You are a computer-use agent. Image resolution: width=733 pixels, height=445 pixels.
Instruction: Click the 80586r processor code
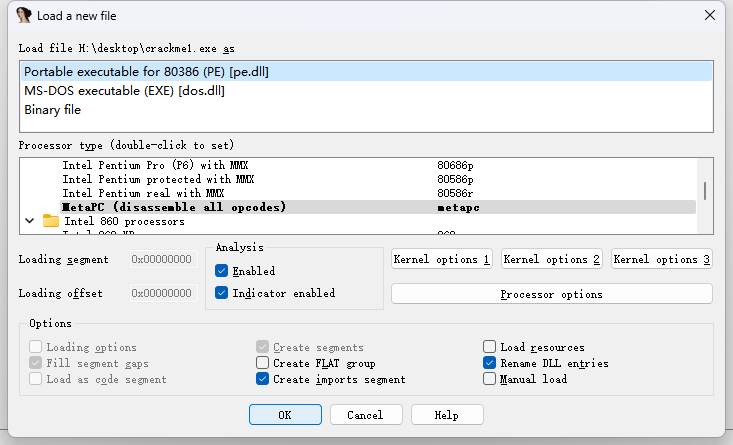(455, 193)
